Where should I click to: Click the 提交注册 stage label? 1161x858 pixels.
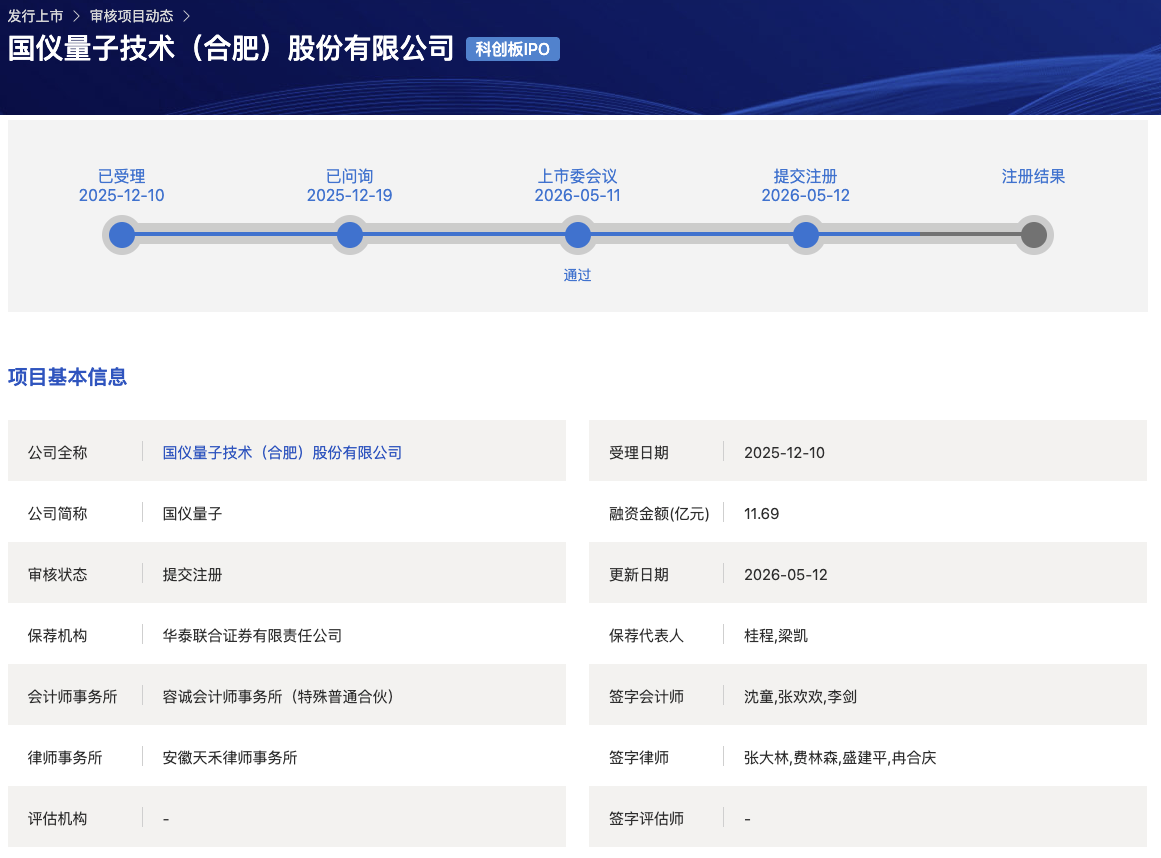point(806,176)
